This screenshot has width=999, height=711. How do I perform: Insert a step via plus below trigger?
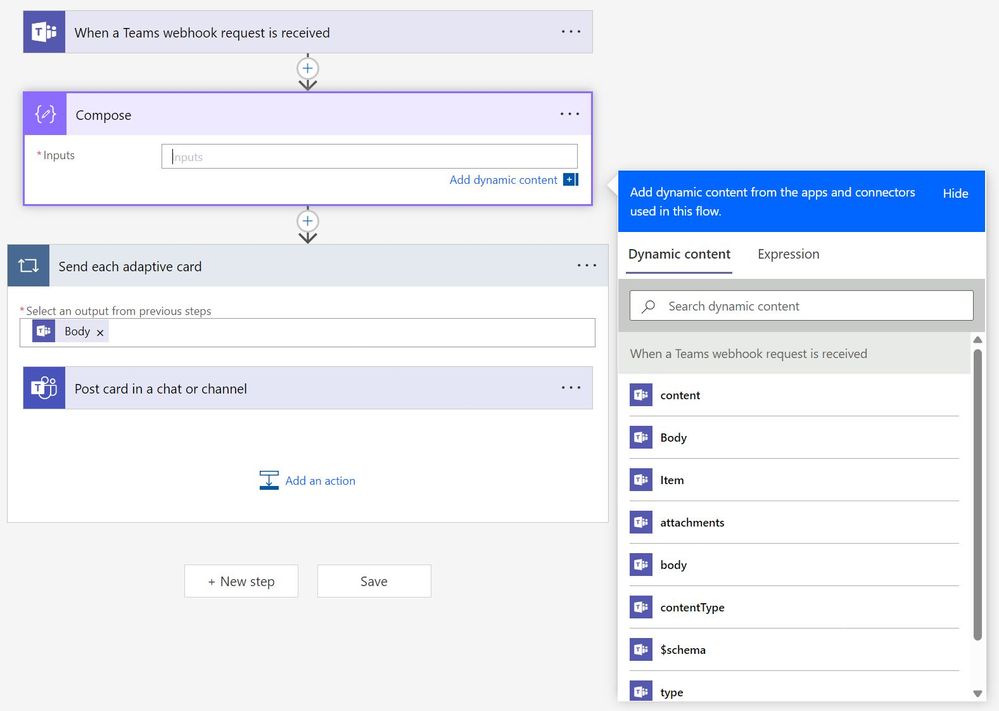[x=308, y=68]
